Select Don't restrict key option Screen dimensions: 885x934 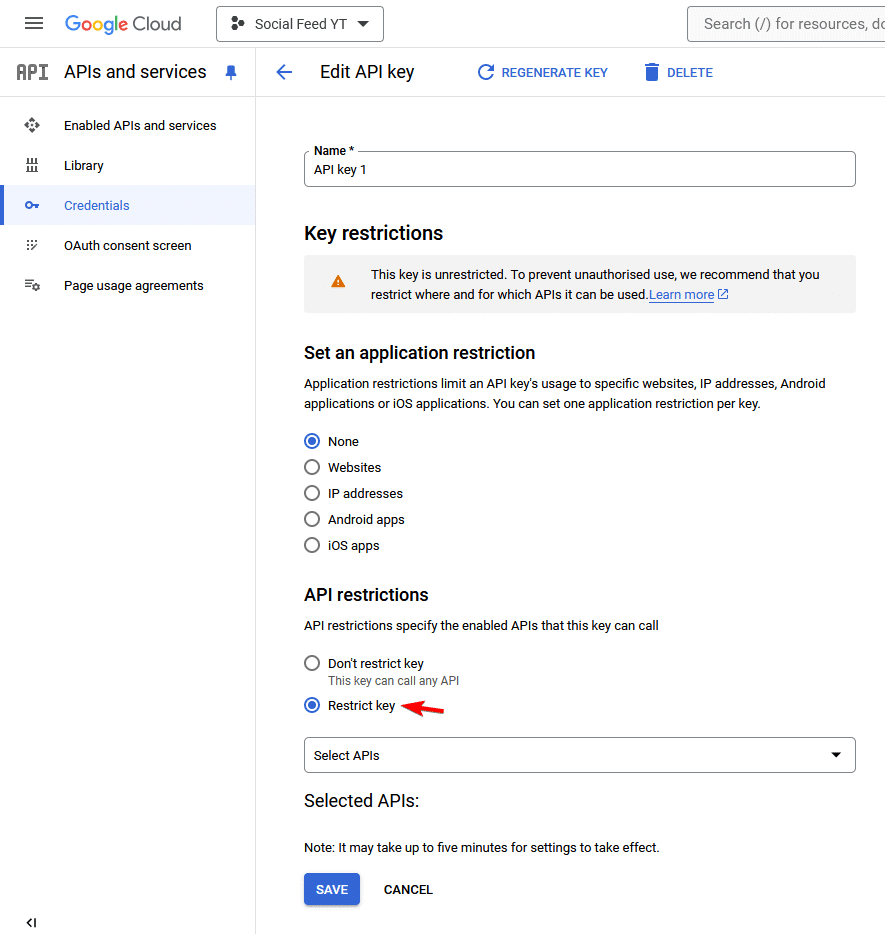312,663
